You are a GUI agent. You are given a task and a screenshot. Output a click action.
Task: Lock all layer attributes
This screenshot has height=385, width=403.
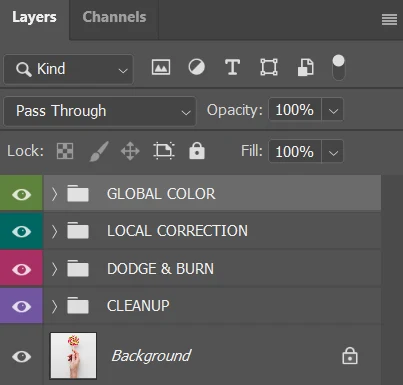(197, 151)
